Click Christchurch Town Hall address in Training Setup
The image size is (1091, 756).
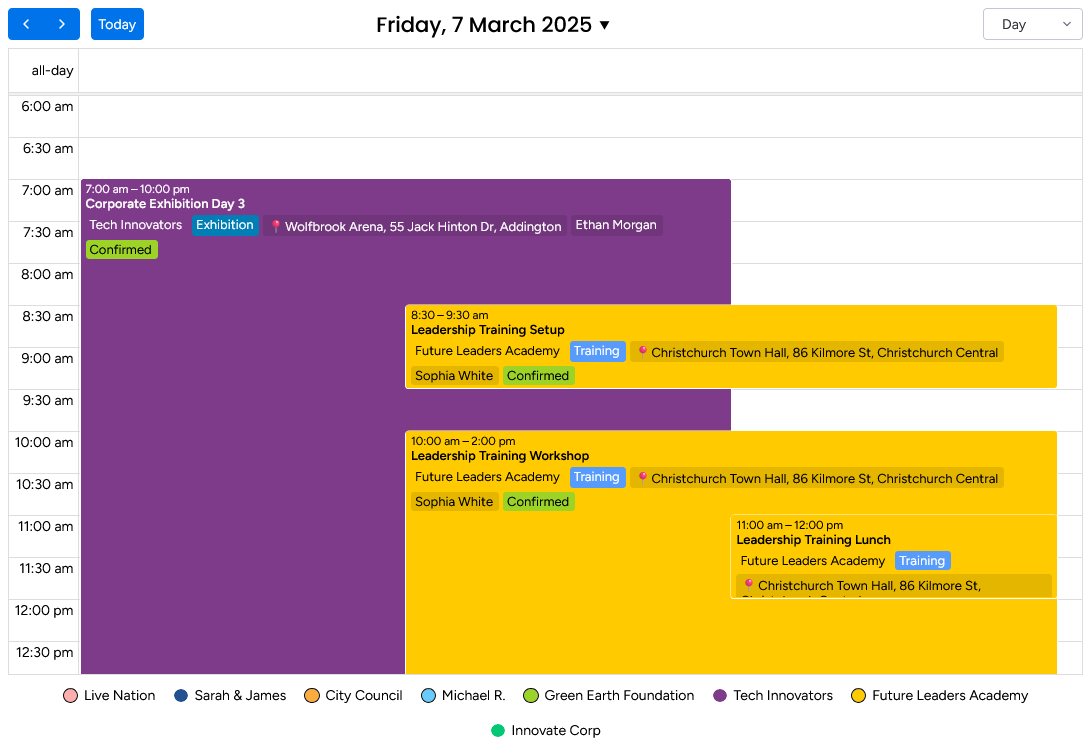(825, 353)
